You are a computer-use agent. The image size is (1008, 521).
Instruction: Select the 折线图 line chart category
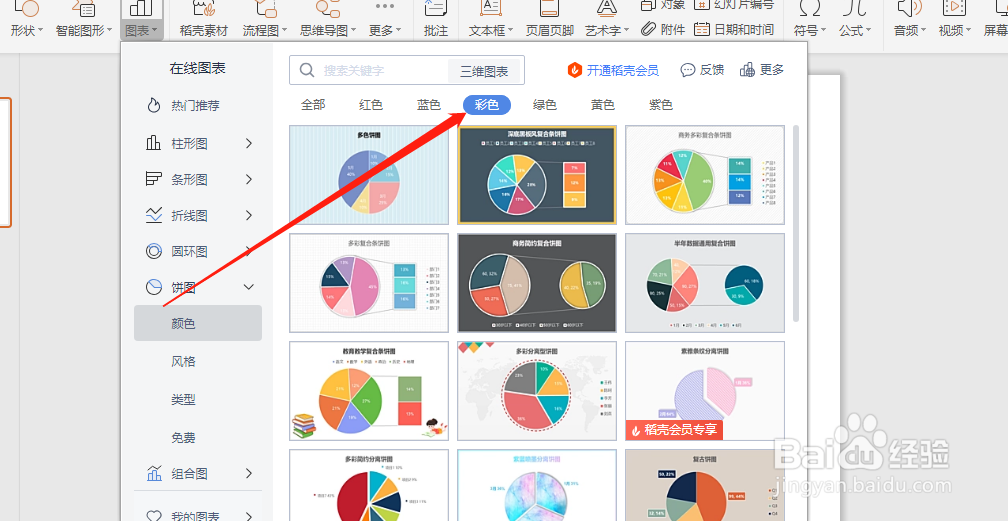pyautogui.click(x=190, y=215)
